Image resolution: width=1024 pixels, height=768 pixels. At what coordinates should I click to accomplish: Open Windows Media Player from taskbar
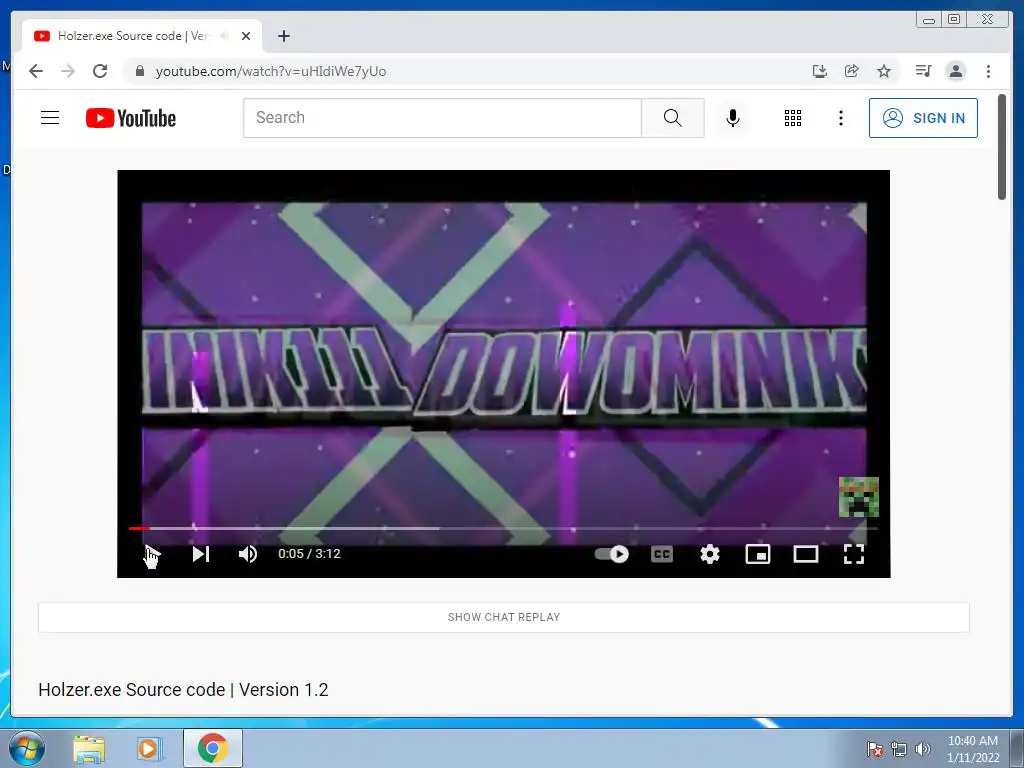[x=150, y=748]
